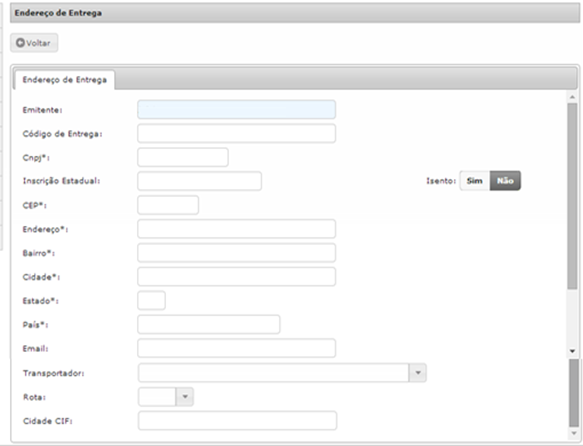Click the Endereço de Entrega header title
This screenshot has height=446, width=583.
58,13
